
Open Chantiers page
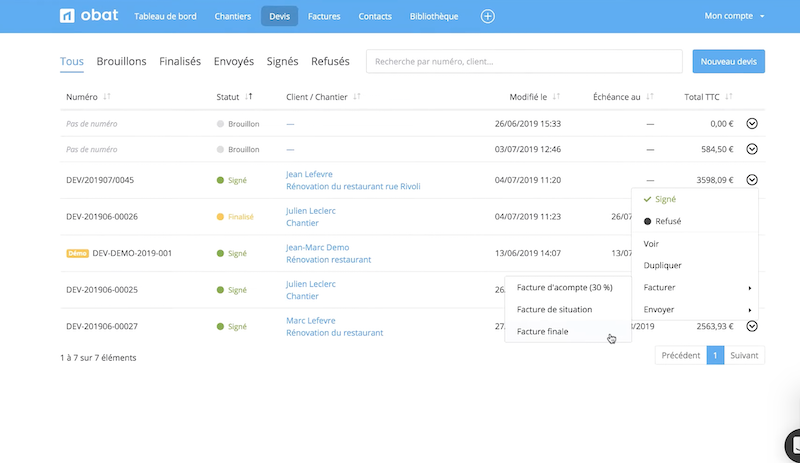233,16
